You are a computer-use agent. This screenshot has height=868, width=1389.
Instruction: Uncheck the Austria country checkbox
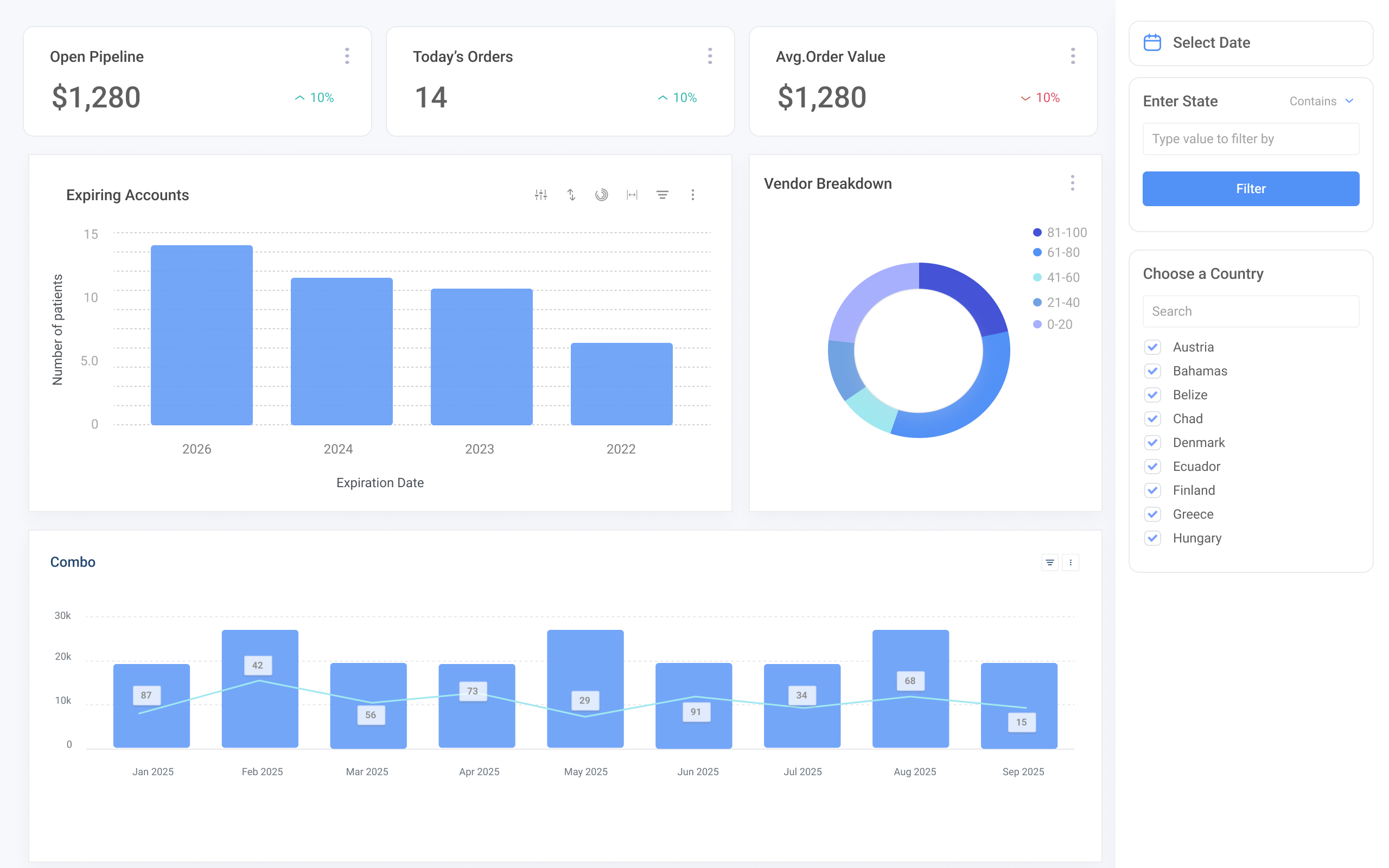(1152, 347)
